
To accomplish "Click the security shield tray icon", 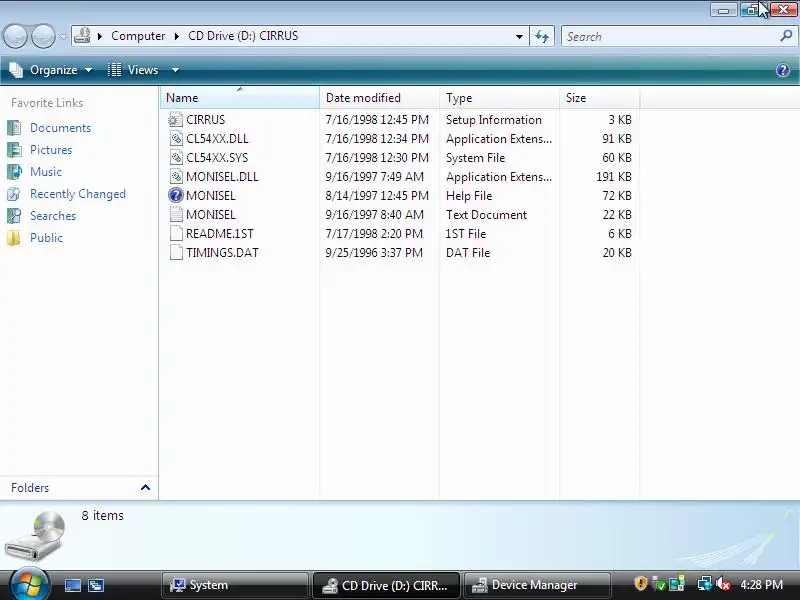I will pos(641,584).
